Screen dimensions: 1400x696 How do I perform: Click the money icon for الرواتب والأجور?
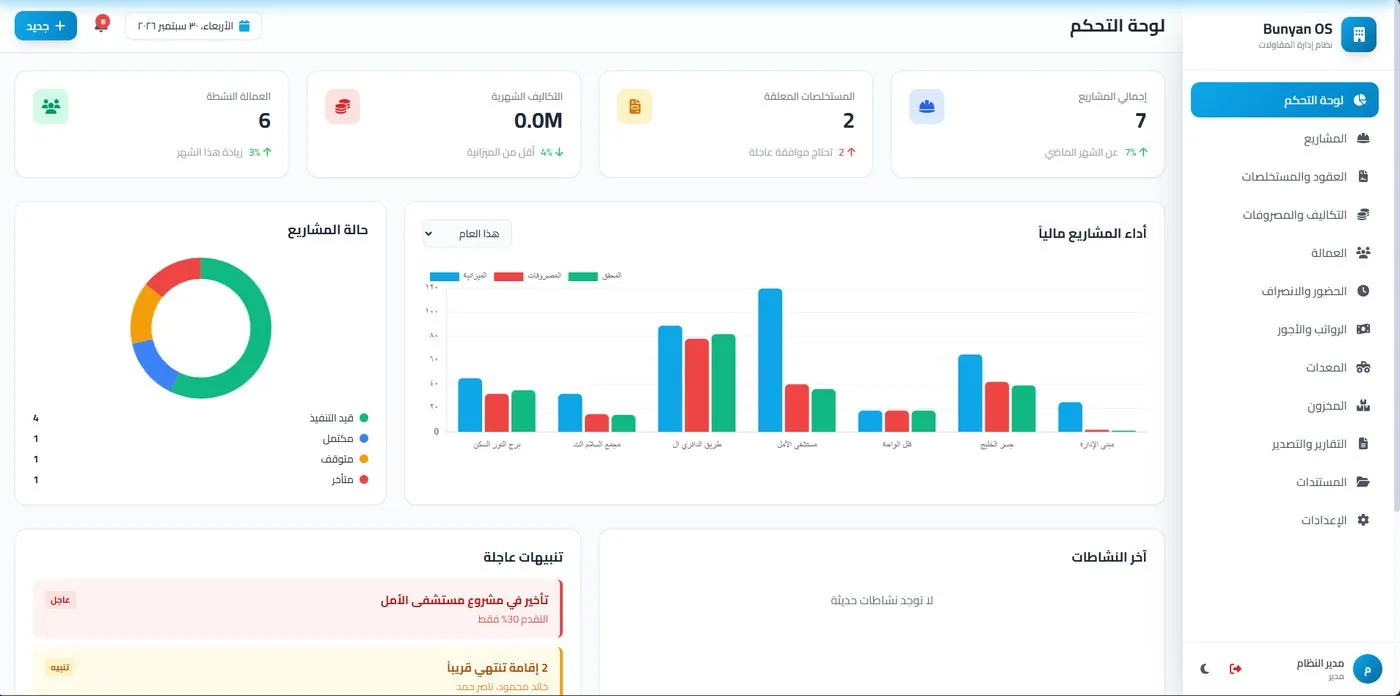[x=1362, y=329]
